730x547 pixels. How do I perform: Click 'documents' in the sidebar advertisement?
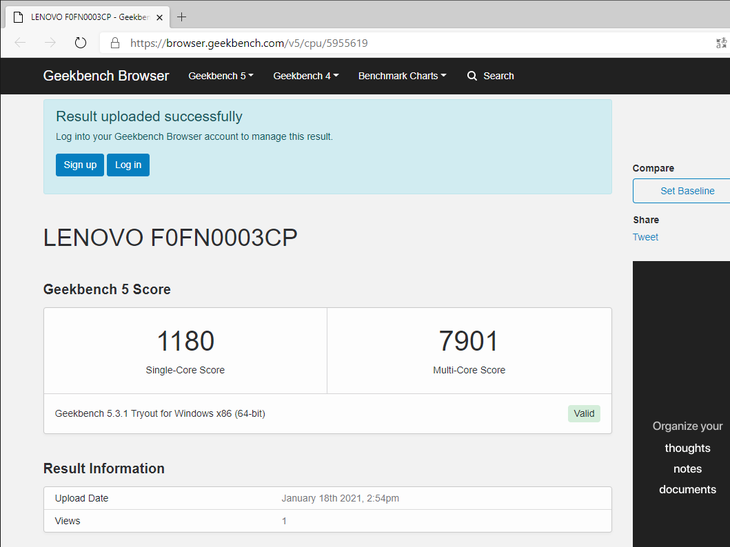click(688, 489)
